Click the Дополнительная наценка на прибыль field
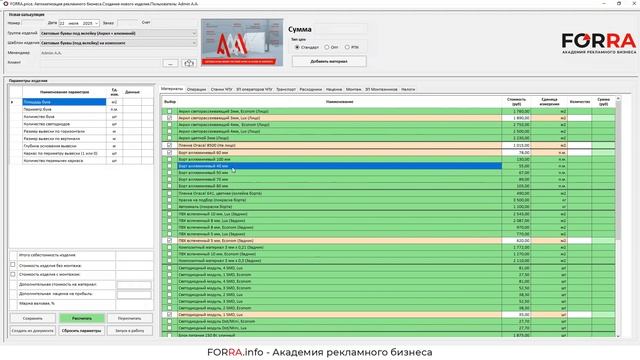Image resolution: width=640 pixels, height=360 pixels. (134, 294)
